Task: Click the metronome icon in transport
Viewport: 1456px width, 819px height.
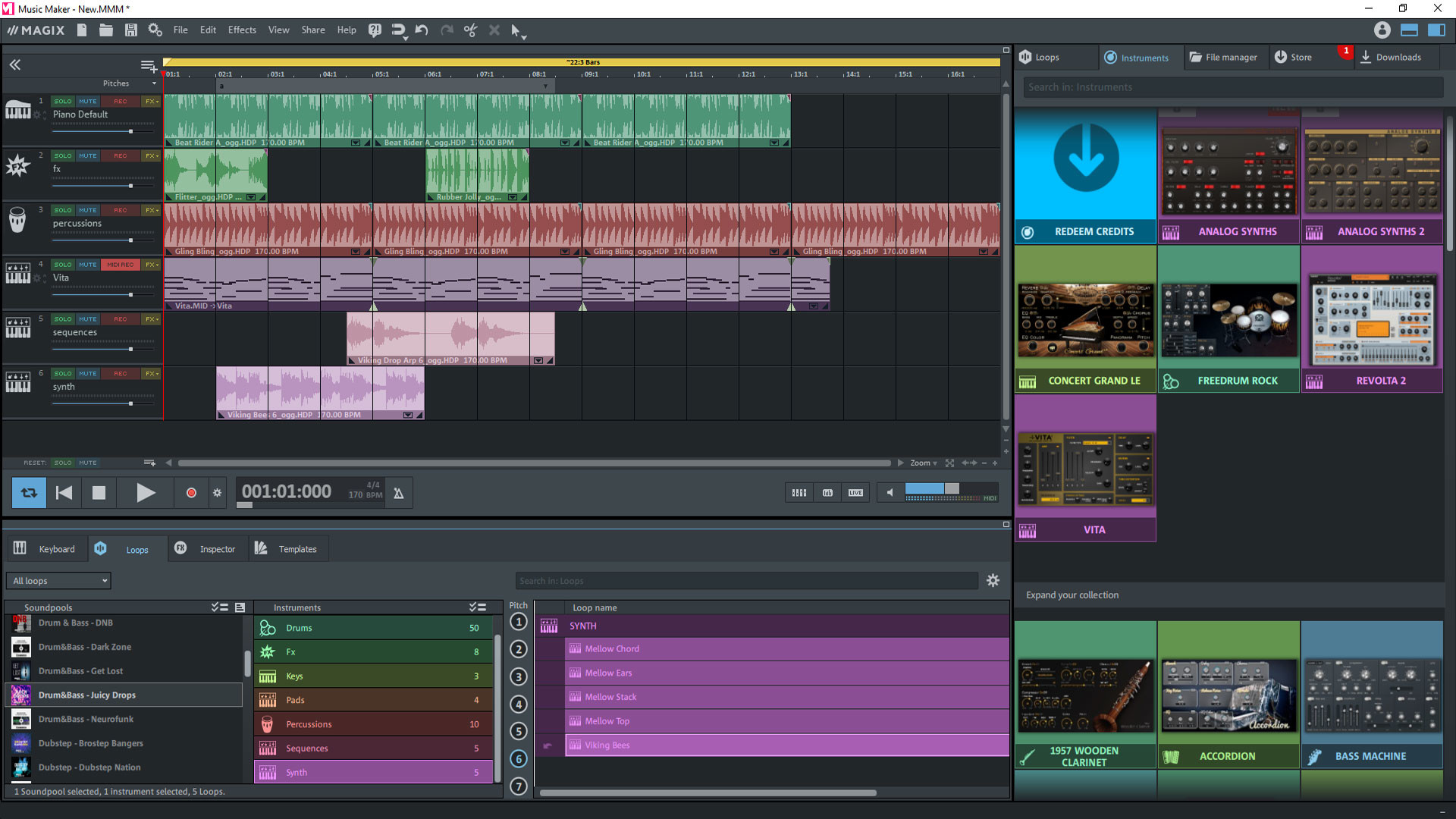Action: (398, 492)
